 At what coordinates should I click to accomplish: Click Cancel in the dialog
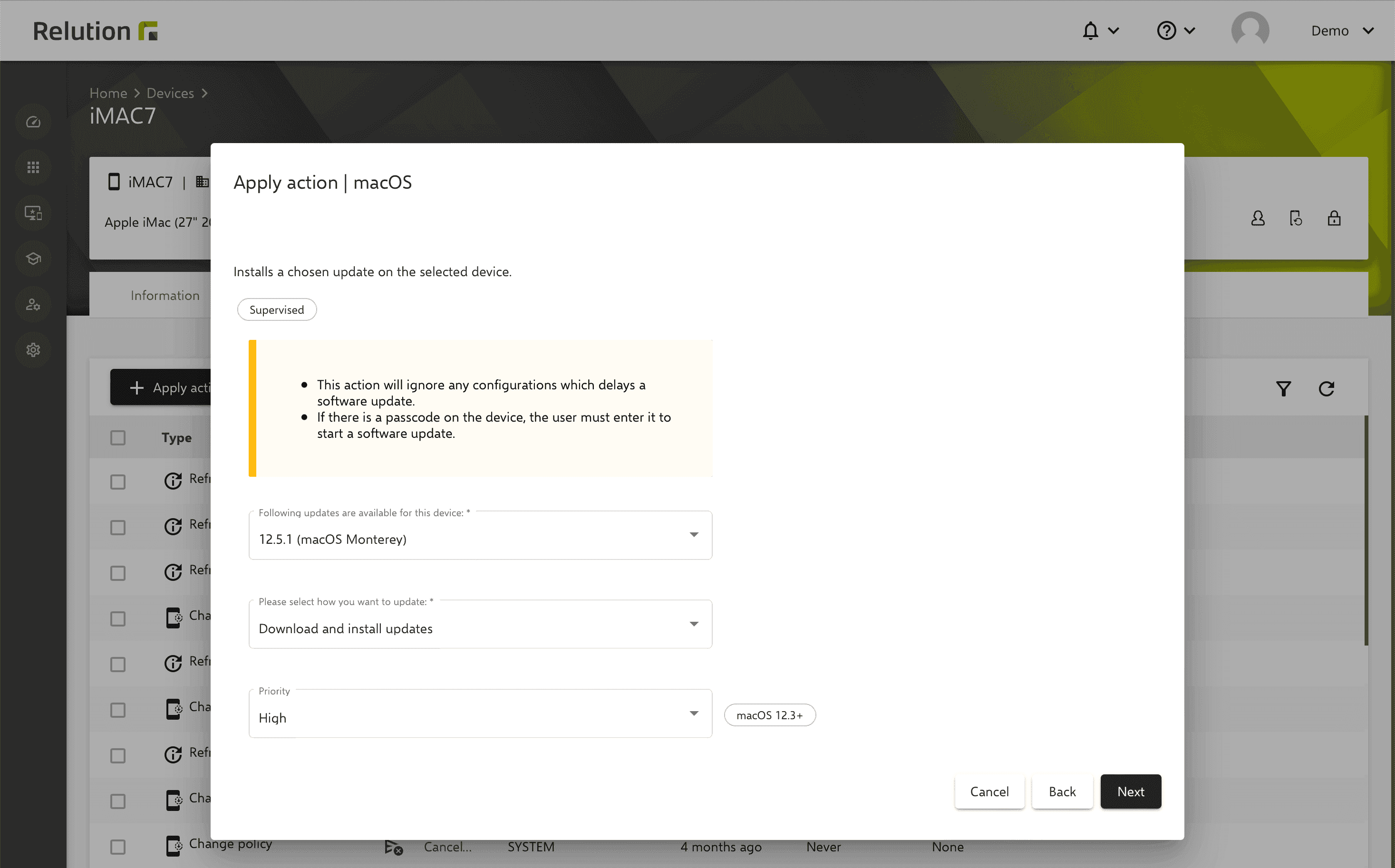click(989, 791)
